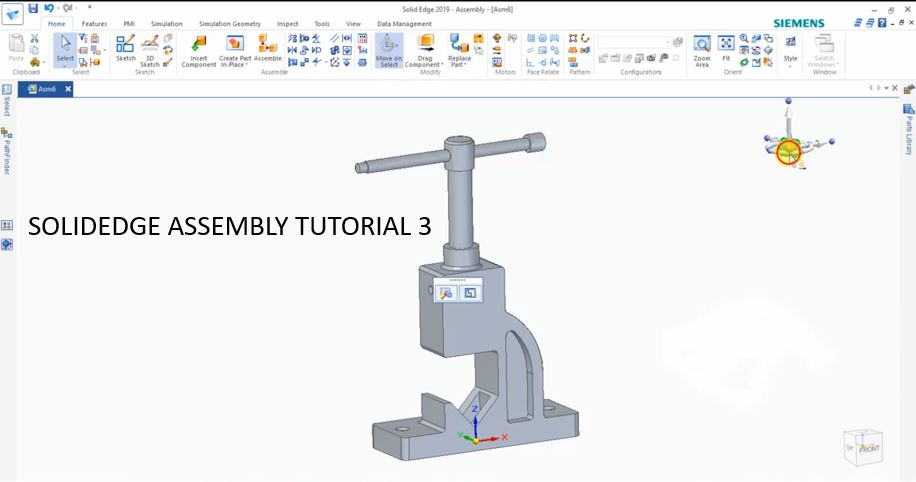Image resolution: width=916 pixels, height=482 pixels.
Task: Click Insert Component
Action: pos(199,51)
